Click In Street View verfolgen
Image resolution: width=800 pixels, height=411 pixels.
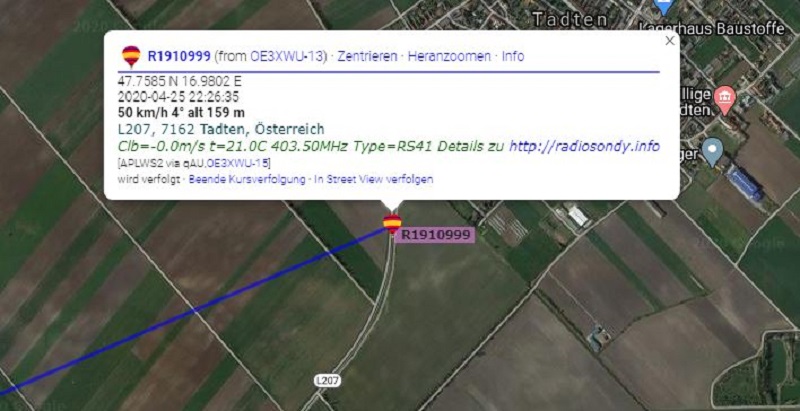[x=373, y=179]
